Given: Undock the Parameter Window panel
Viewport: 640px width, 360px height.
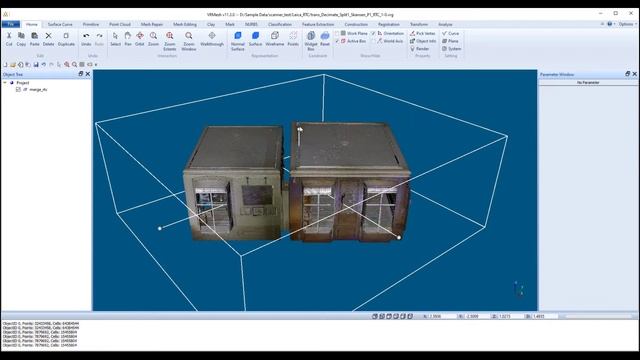Looking at the screenshot, I should [x=627, y=74].
